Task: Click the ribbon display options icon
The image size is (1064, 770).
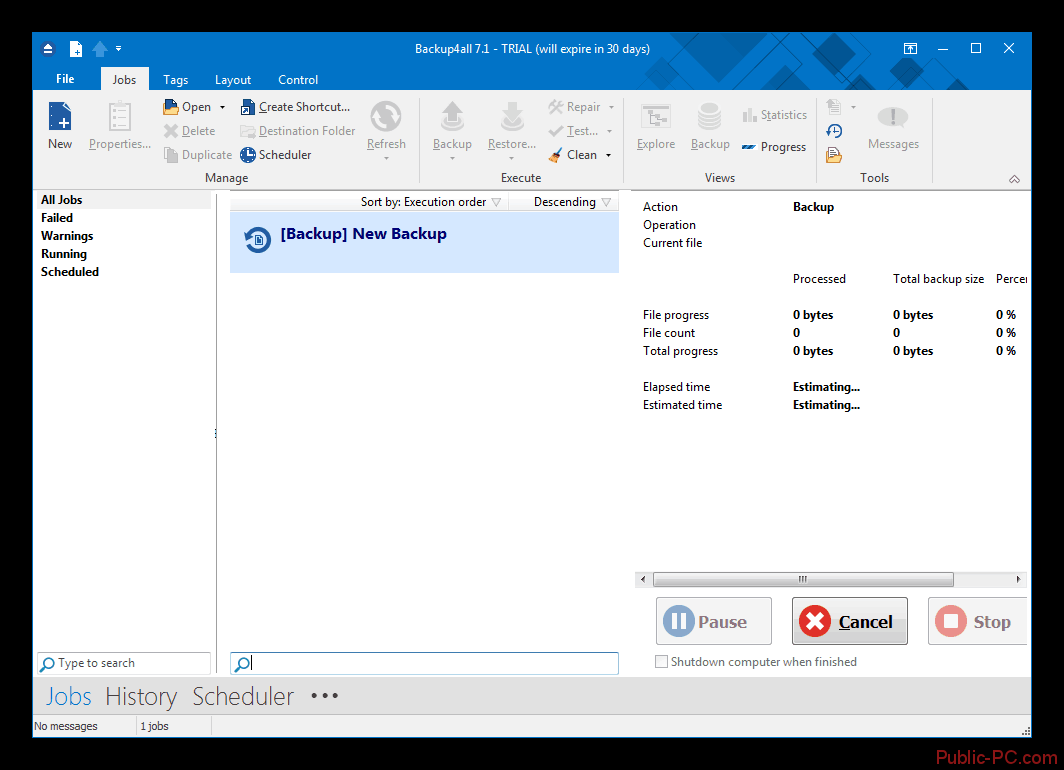Action: pos(910,49)
